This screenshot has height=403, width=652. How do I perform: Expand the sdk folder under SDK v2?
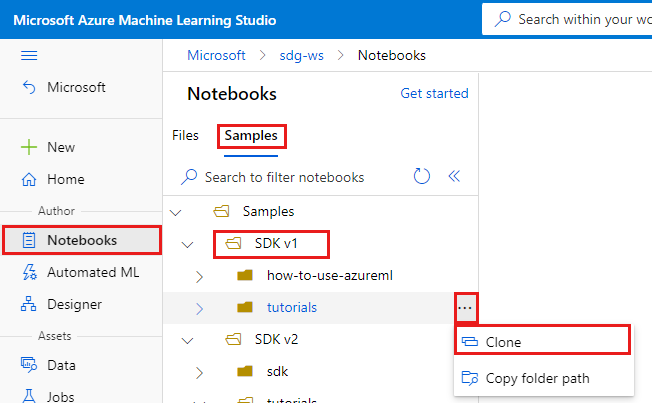[x=198, y=372]
